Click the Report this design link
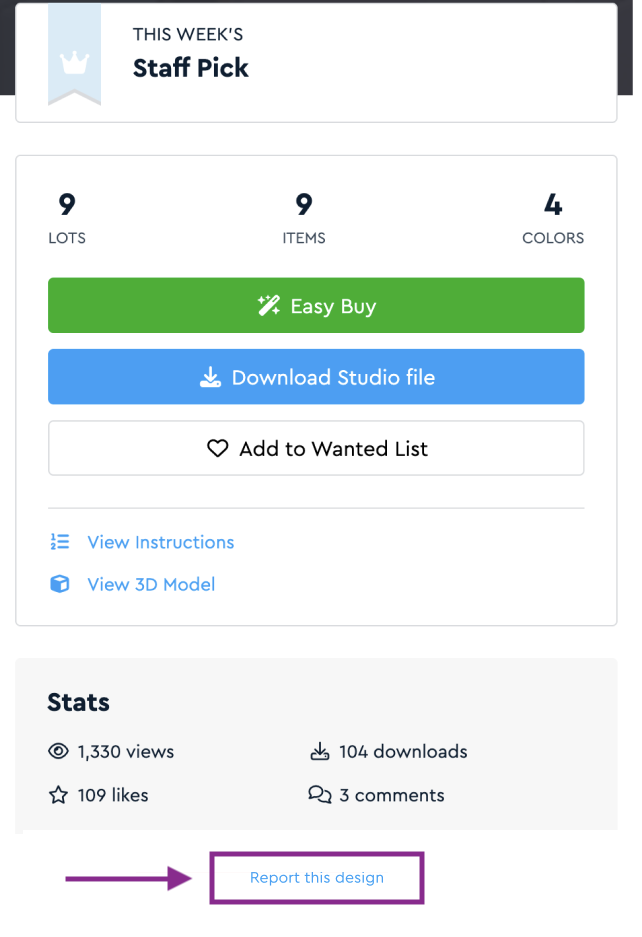642x937 pixels. (x=316, y=878)
